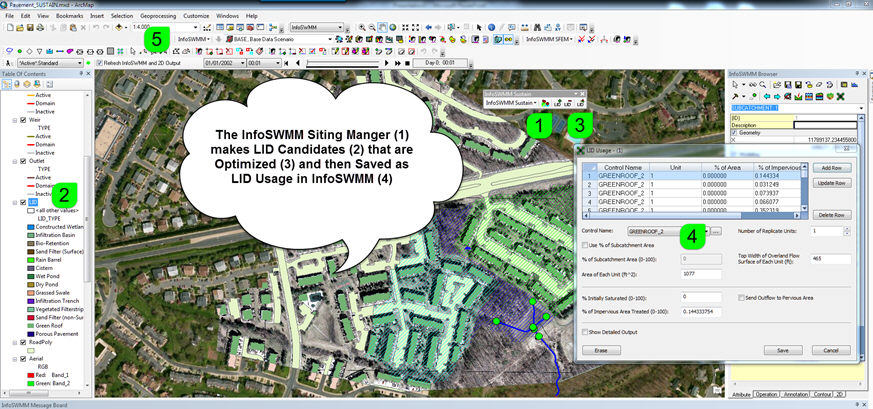Image resolution: width=873 pixels, height=409 pixels.
Task: Click the Erase button
Action: click(x=601, y=350)
